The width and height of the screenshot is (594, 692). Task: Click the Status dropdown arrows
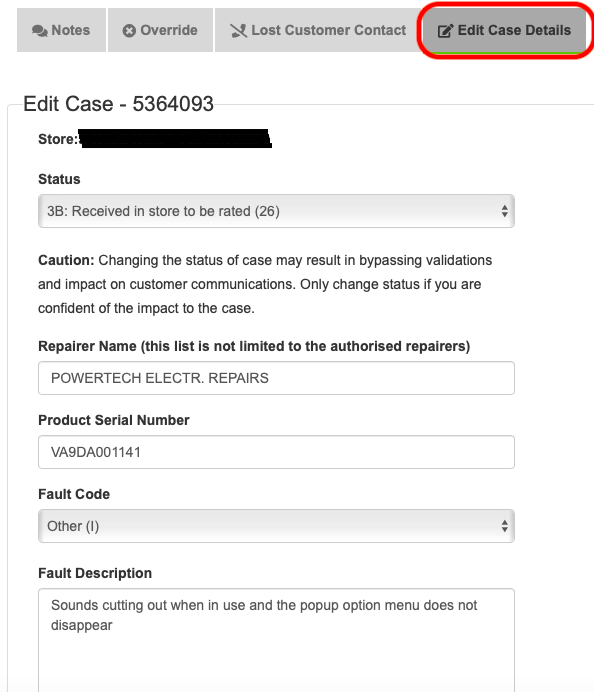tap(504, 211)
